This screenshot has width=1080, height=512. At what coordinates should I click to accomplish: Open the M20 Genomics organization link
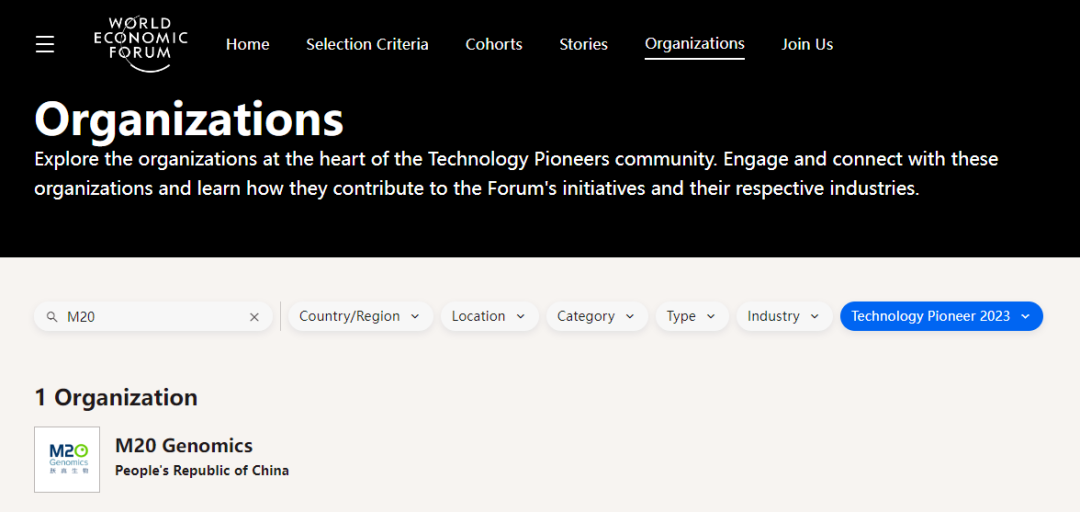(x=184, y=446)
